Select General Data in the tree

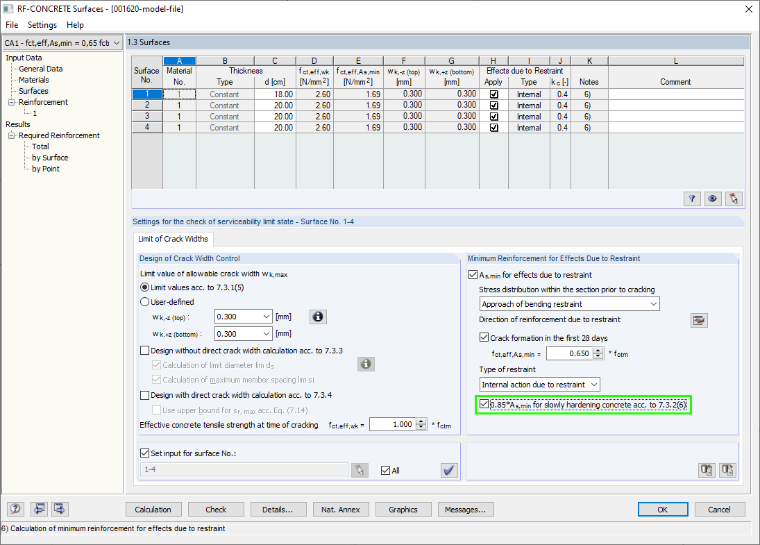coord(41,69)
